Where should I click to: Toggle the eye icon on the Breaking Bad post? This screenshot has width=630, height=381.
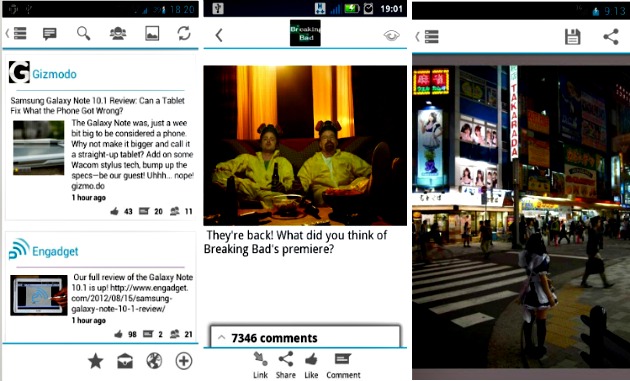pos(391,36)
